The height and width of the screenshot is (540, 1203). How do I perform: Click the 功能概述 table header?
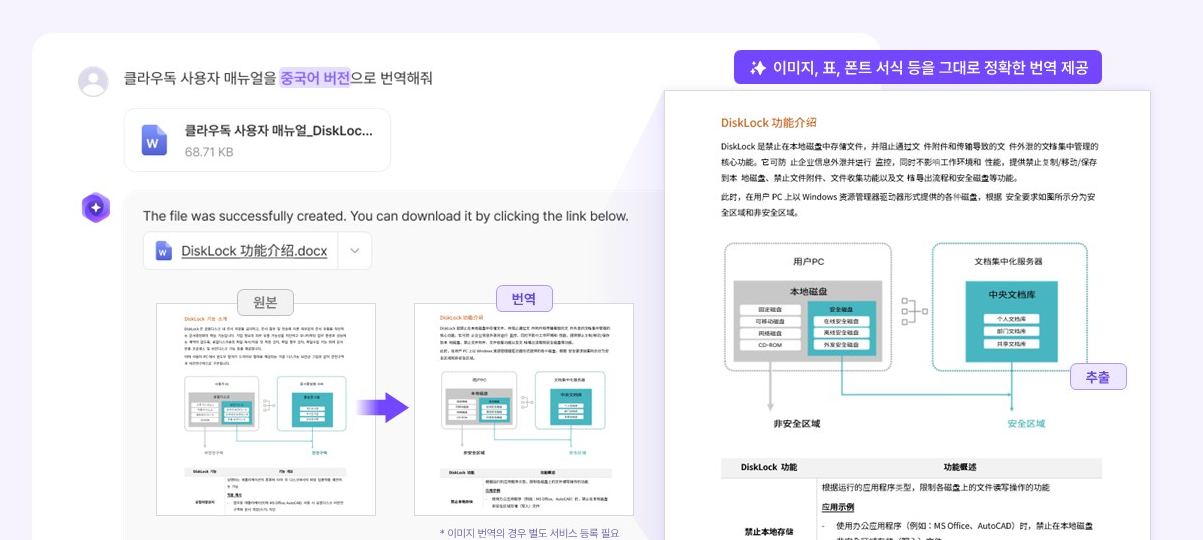960,467
